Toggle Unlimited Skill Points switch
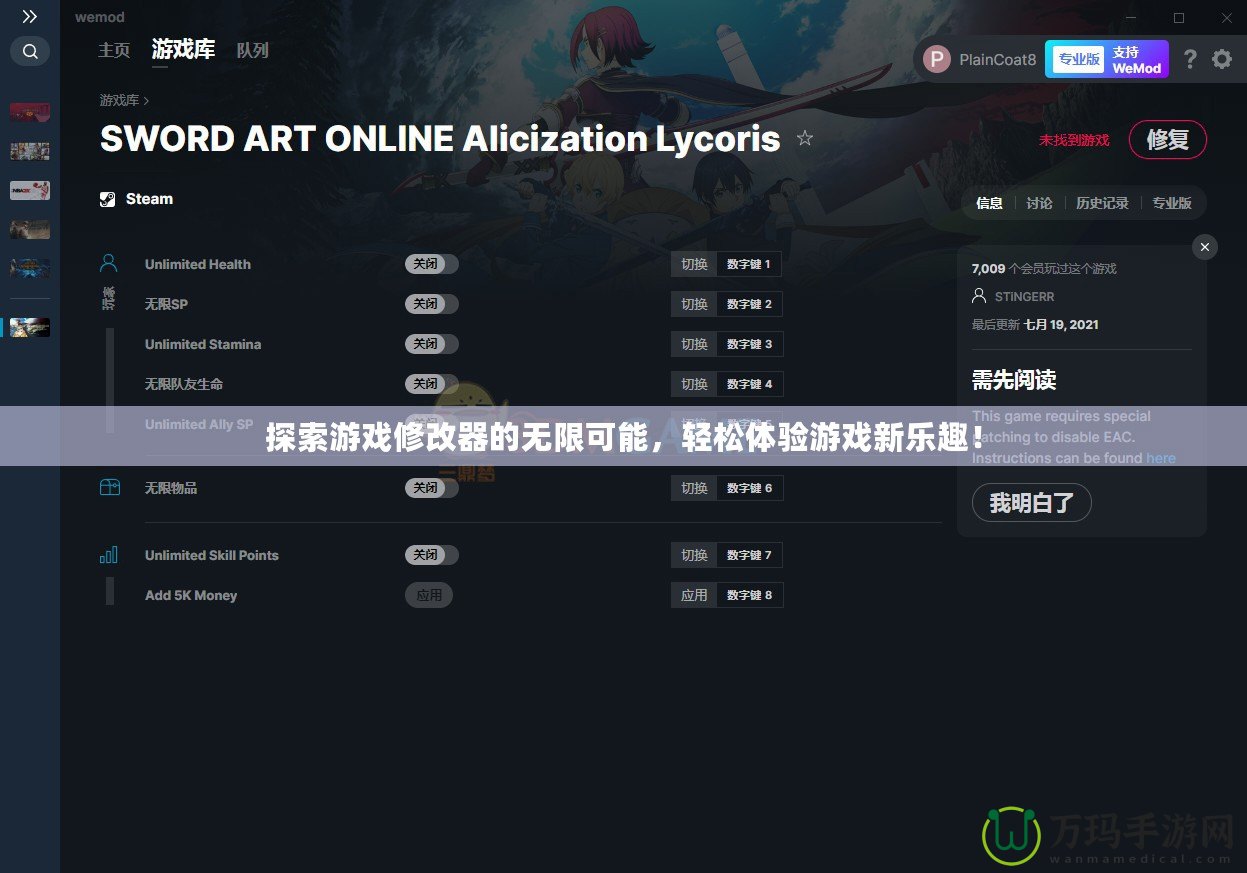 [x=432, y=555]
